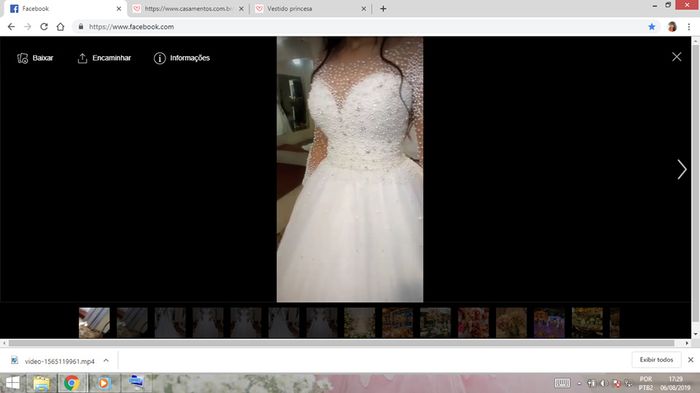Open a new browser tab
Image resolution: width=700 pixels, height=393 pixels.
[383, 8]
